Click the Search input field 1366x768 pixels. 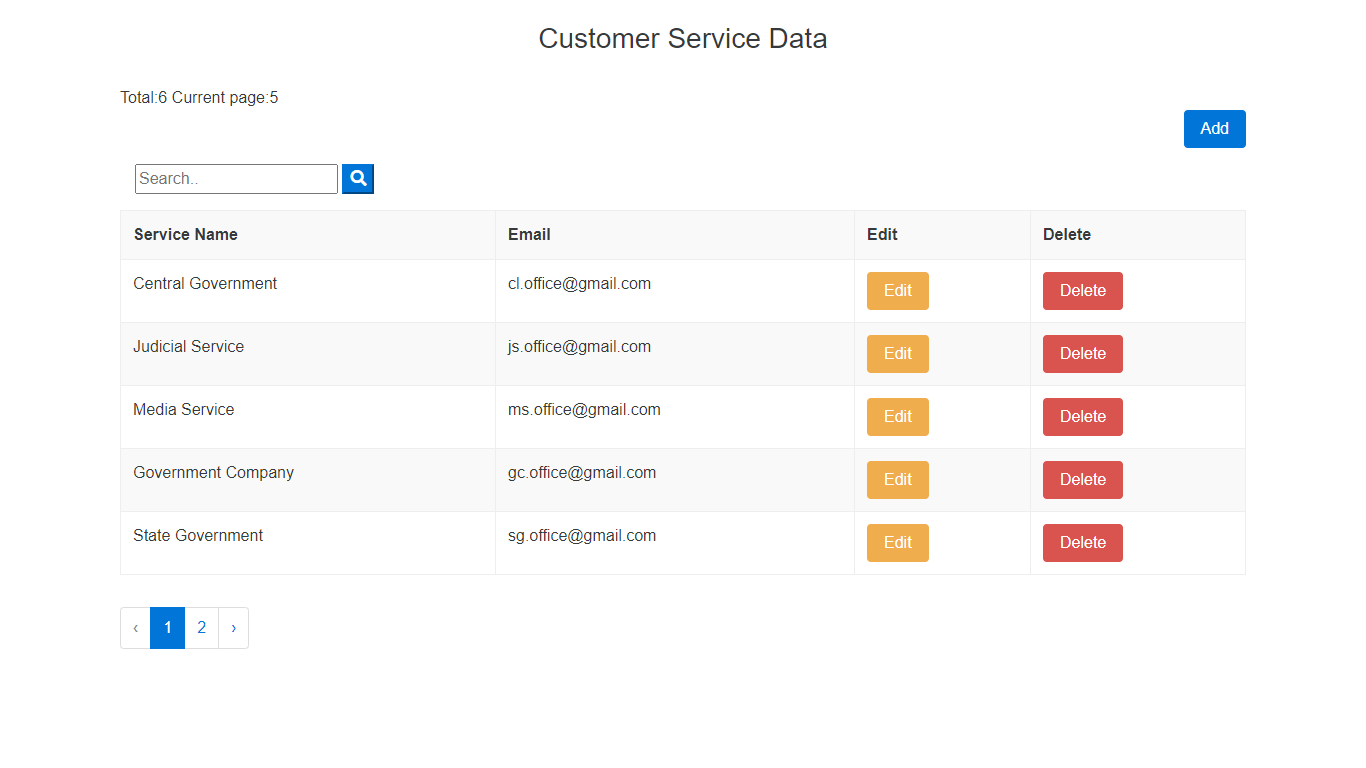click(x=236, y=179)
